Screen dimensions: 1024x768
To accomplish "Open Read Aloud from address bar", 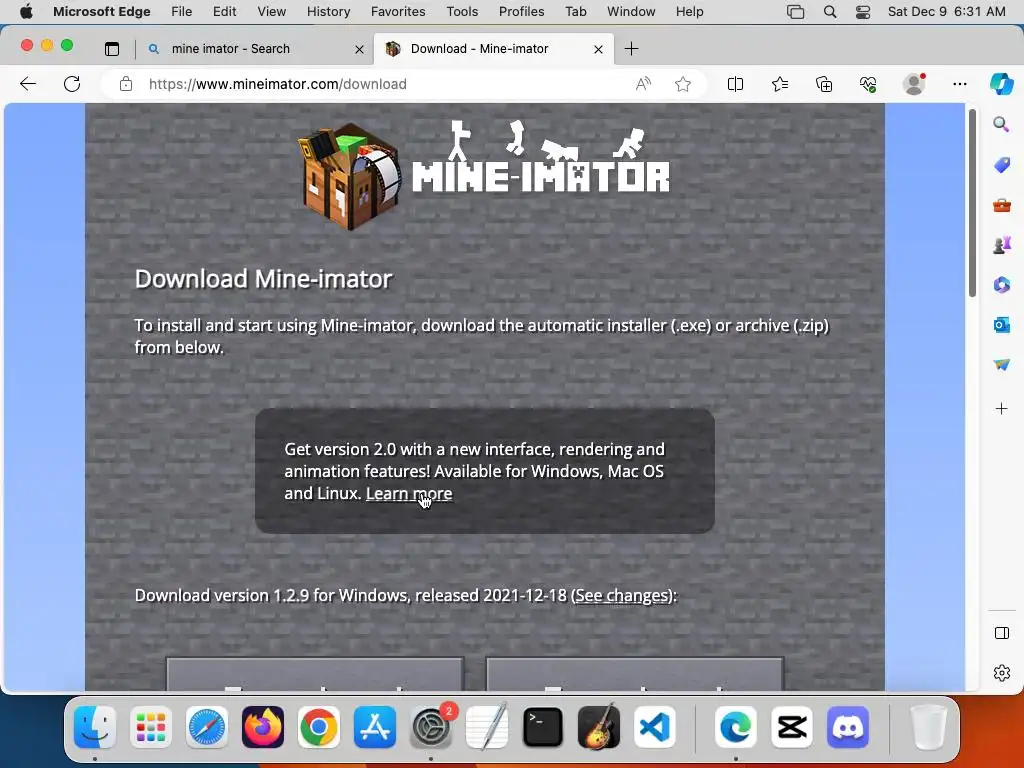I will pyautogui.click(x=643, y=84).
